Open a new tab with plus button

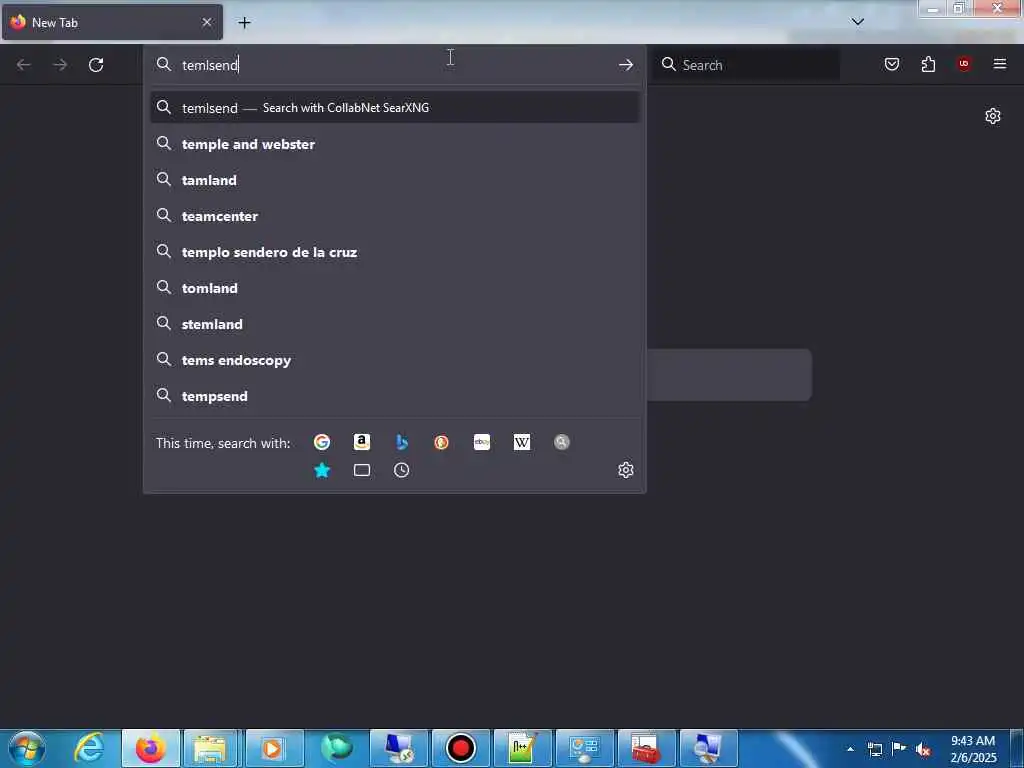pyautogui.click(x=244, y=23)
